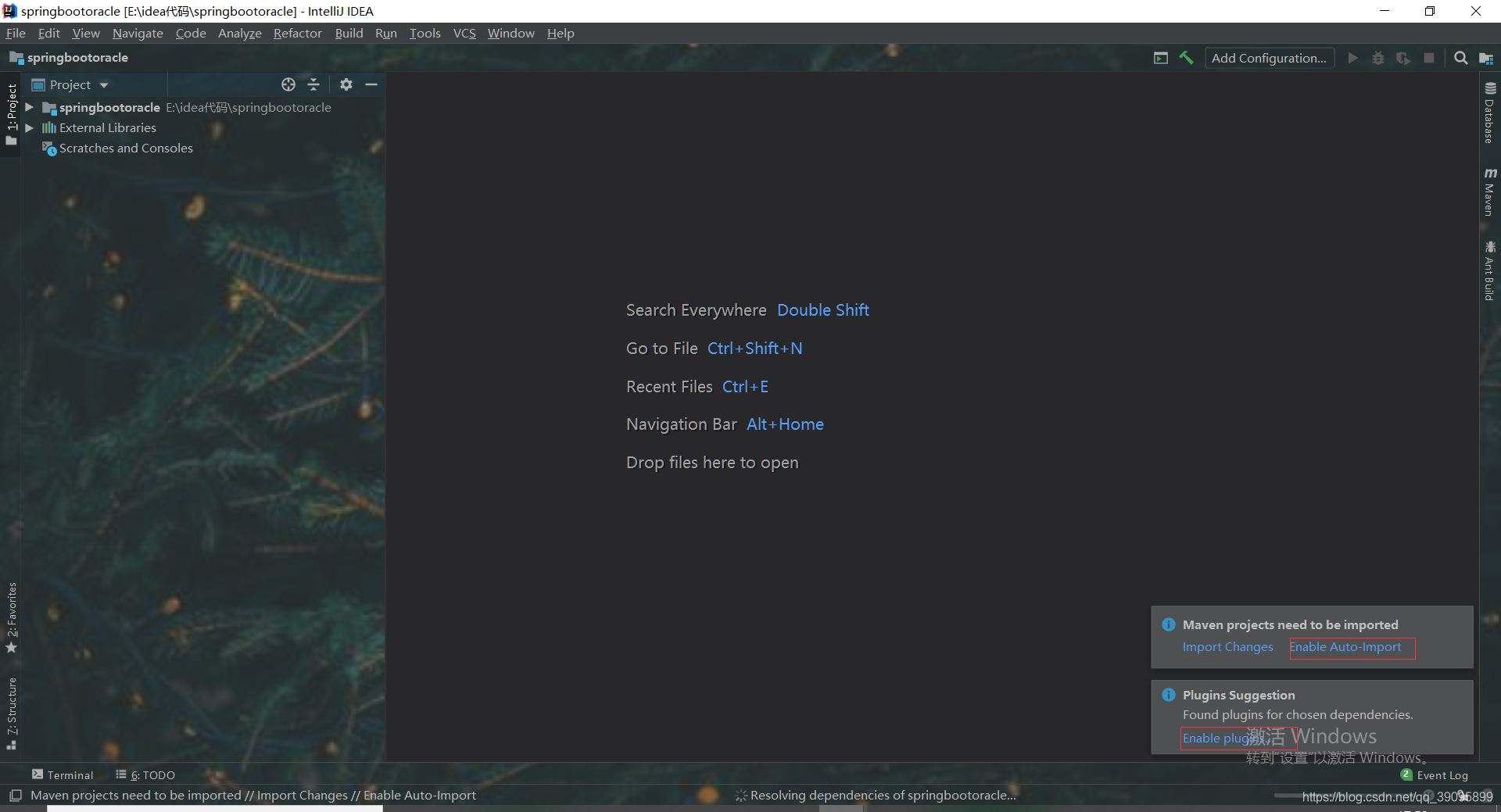This screenshot has height=812, width=1501.
Task: Click the info icon on Plugins Suggestion
Action: 1169,695
